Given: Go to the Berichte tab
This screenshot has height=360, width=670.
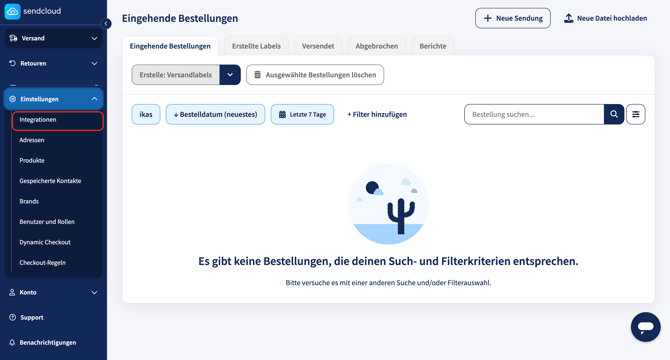Looking at the screenshot, I should coord(432,46).
